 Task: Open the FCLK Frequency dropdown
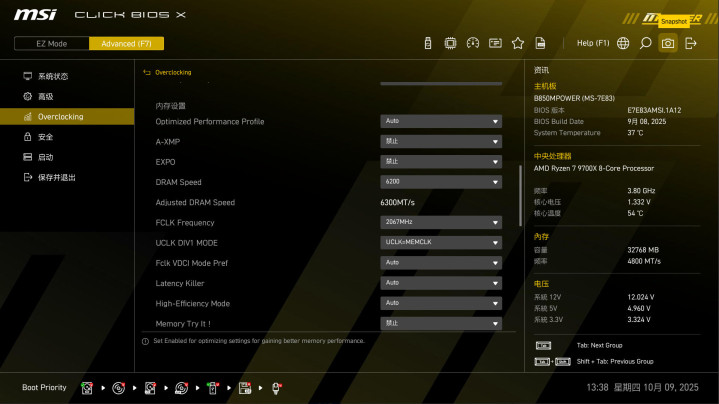pos(441,222)
